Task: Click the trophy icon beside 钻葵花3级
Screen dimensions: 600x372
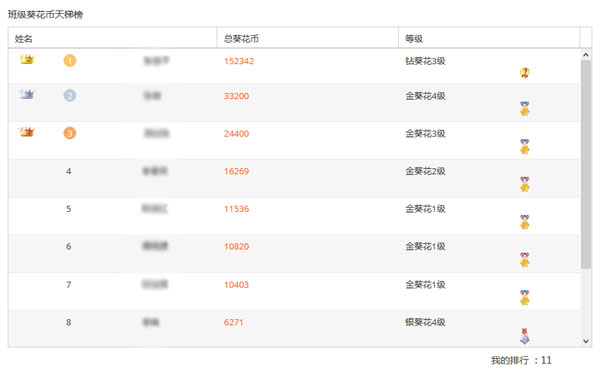Action: (x=525, y=73)
